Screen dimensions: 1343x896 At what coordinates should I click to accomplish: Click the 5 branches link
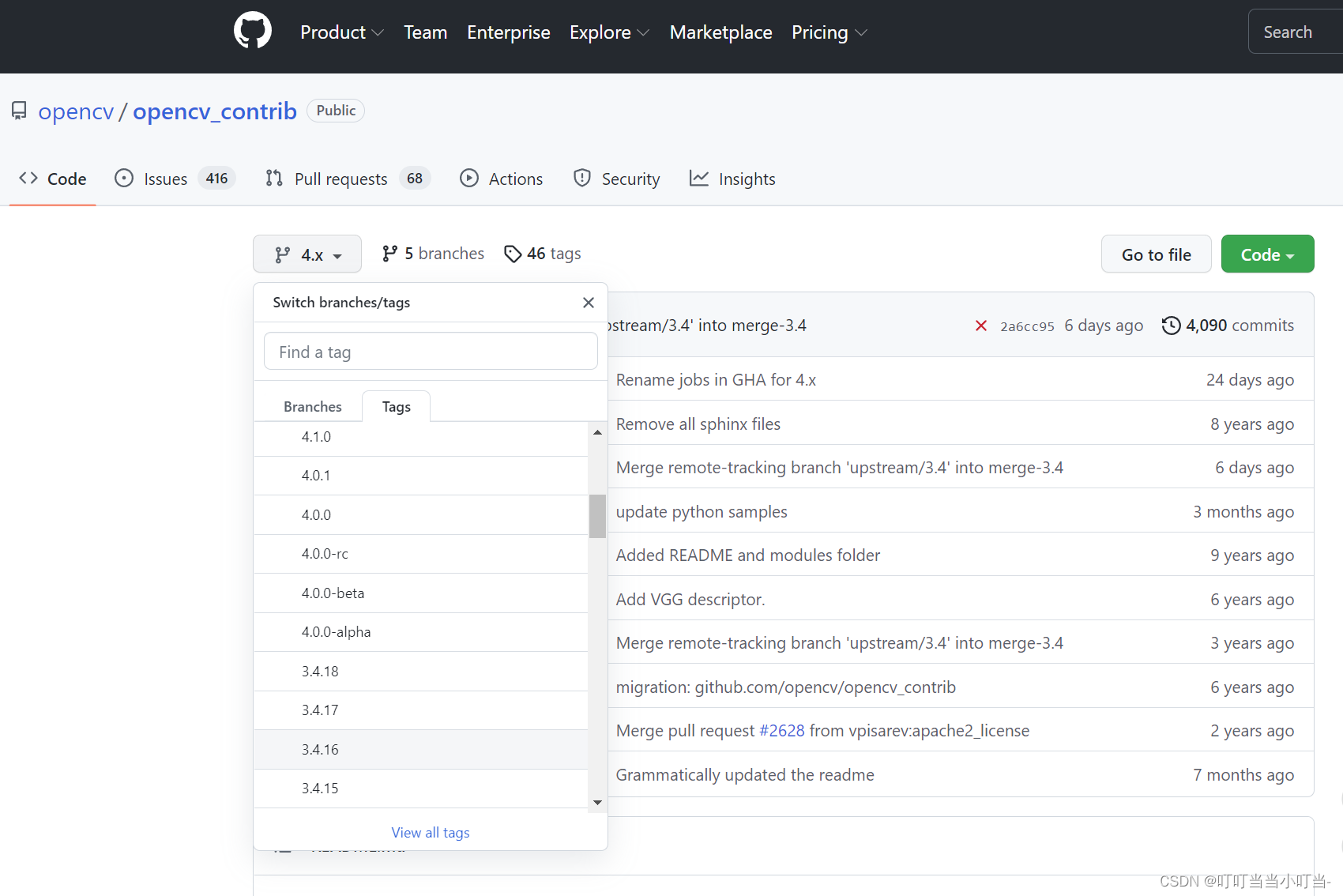(x=433, y=254)
